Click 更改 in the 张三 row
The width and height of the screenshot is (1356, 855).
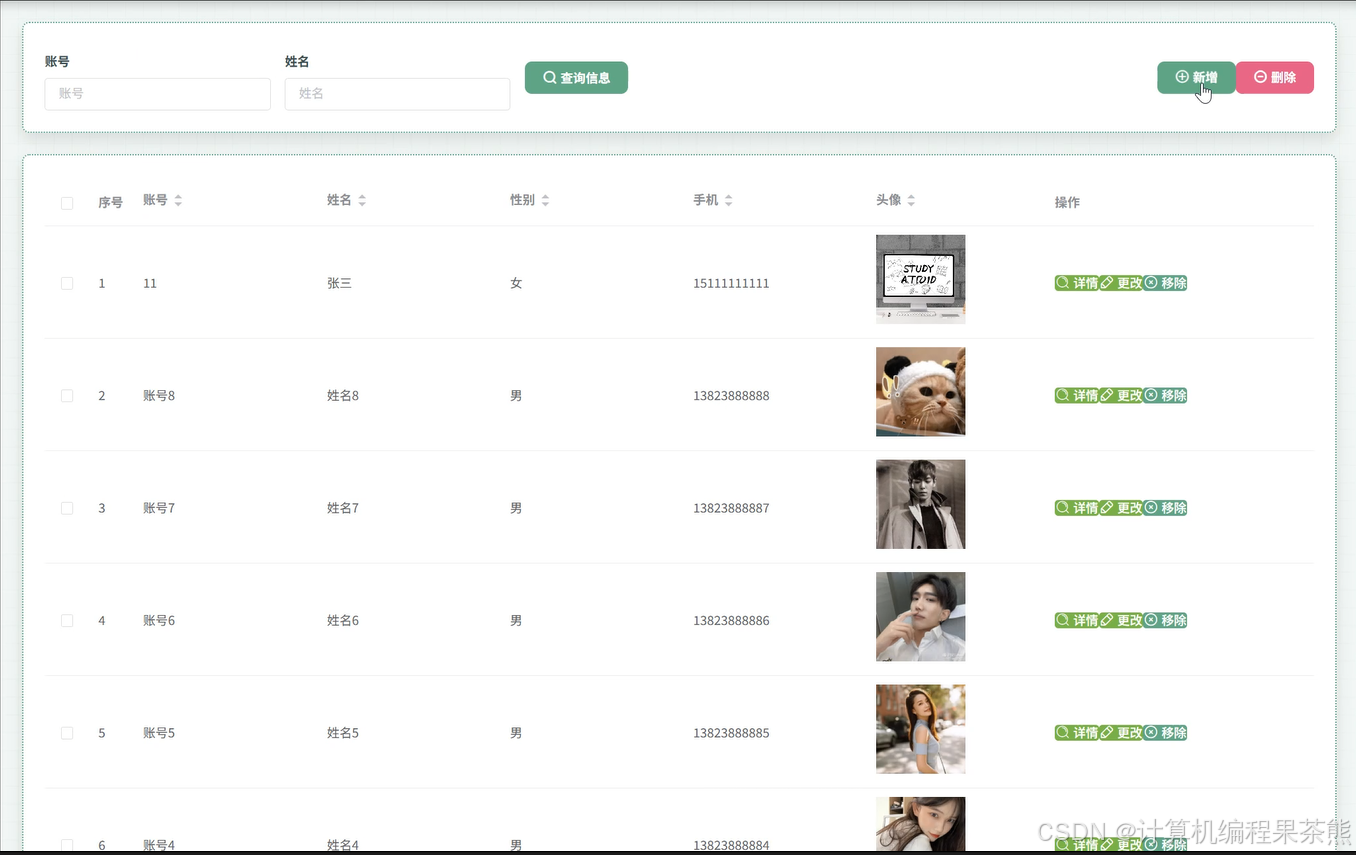(x=1121, y=283)
